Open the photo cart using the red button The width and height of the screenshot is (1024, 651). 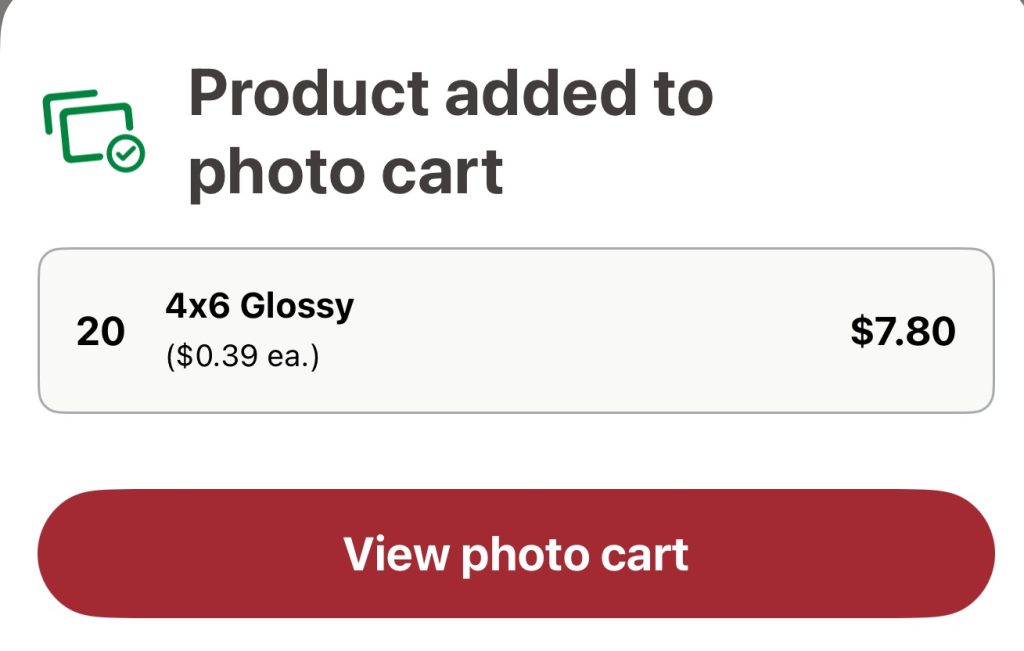[x=516, y=553]
